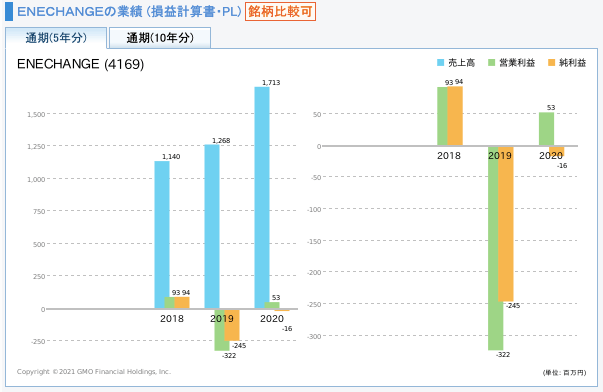Select the 2020 sales bar labeled 1,713
The width and height of the screenshot is (603, 392).
pyautogui.click(x=262, y=198)
